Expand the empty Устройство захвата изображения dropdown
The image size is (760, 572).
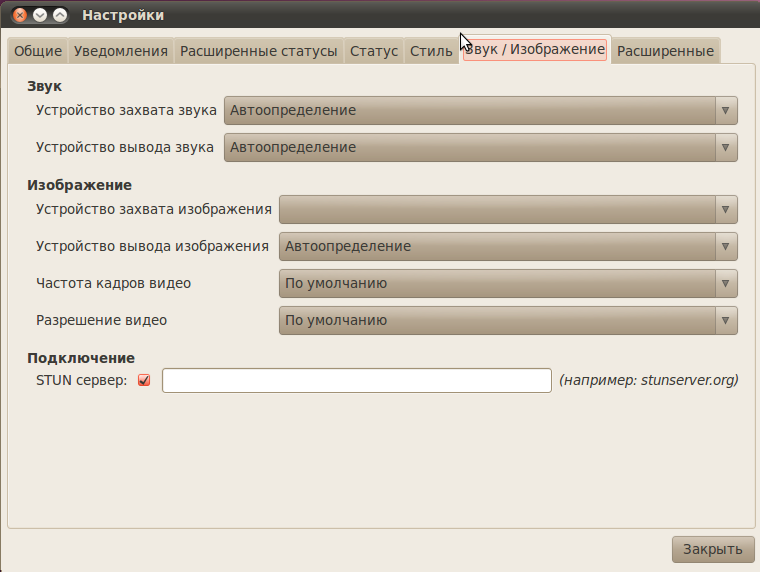coord(508,209)
